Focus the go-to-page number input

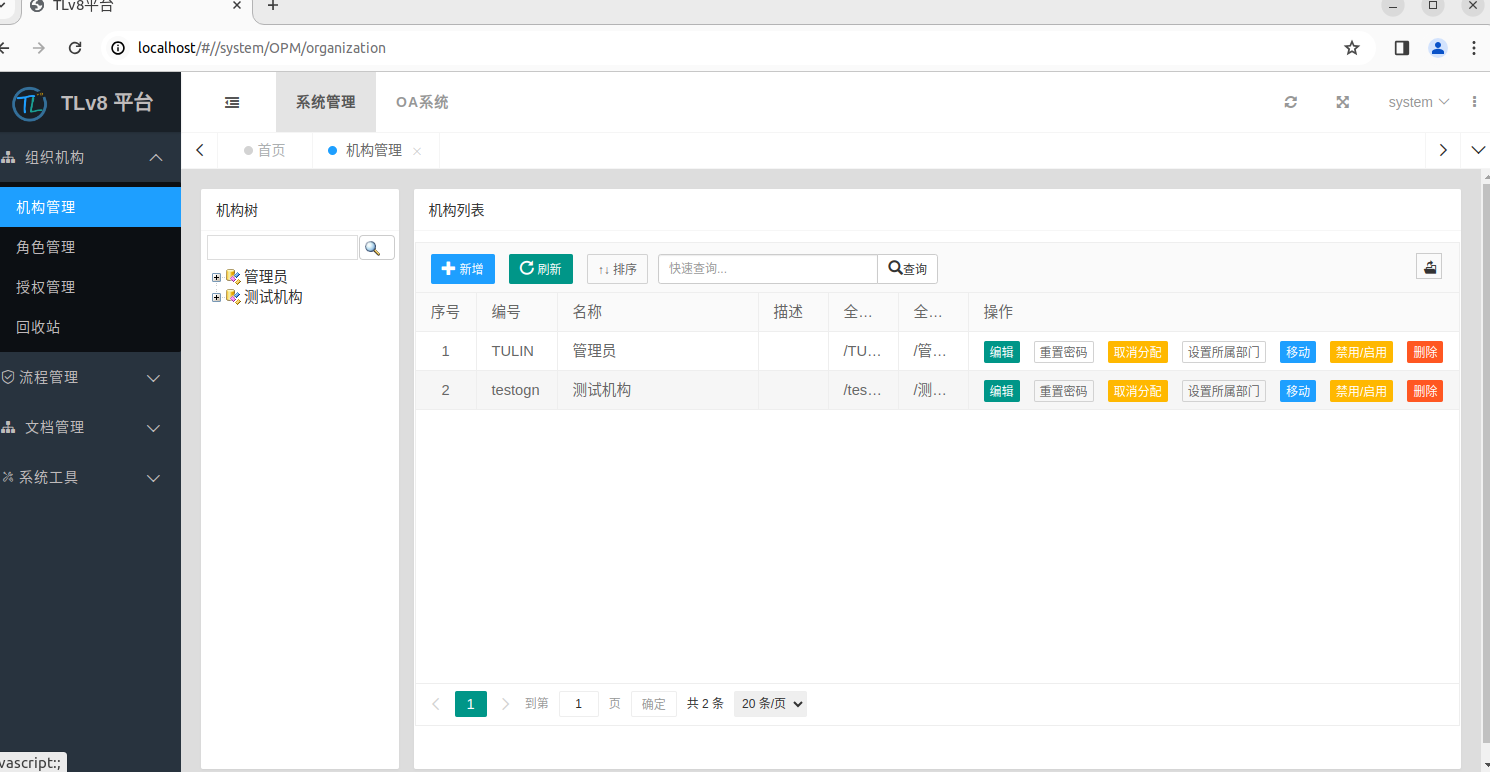[x=579, y=704]
